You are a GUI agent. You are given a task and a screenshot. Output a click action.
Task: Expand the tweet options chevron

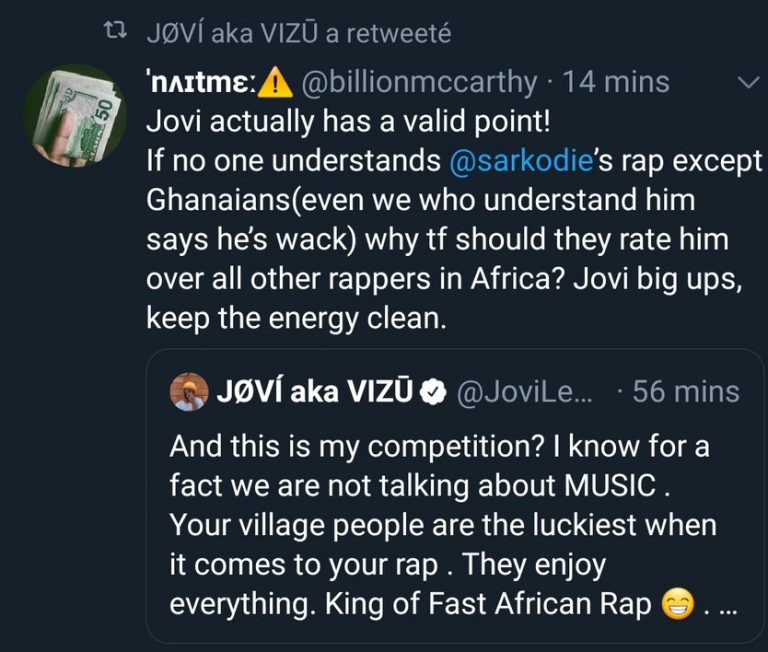coord(747,84)
